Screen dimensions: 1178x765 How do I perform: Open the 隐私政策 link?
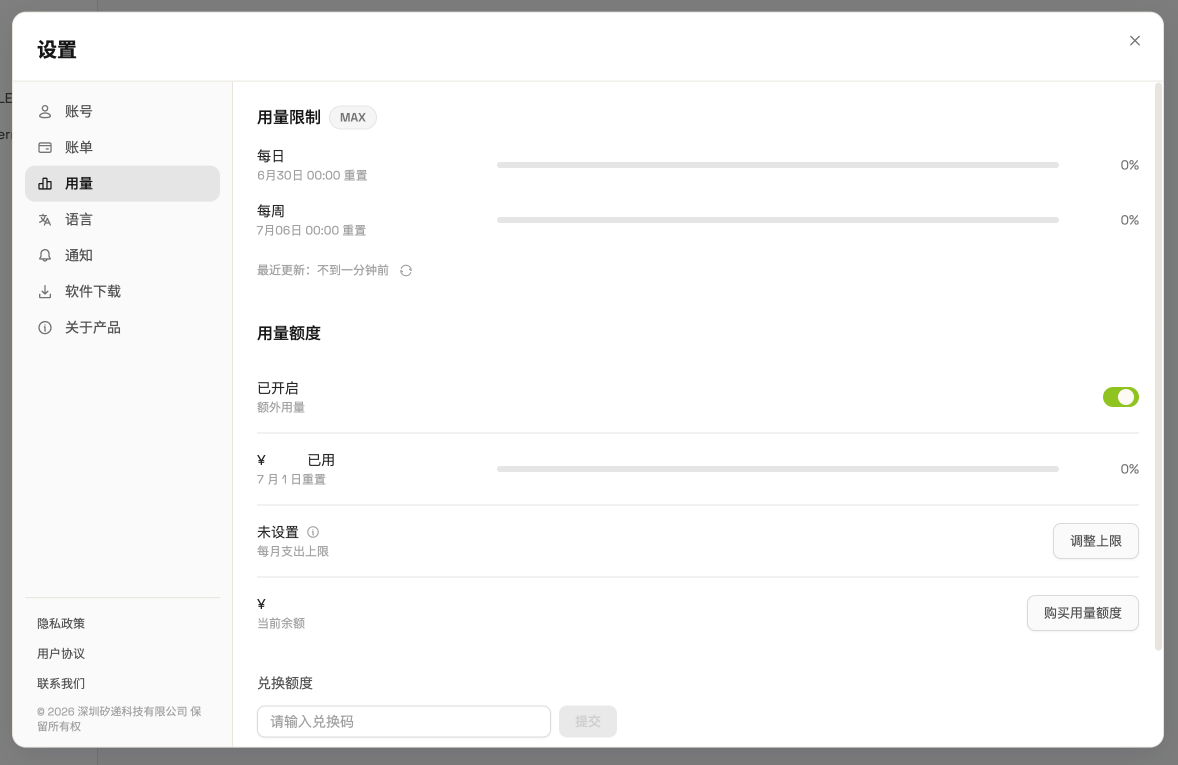coord(61,623)
